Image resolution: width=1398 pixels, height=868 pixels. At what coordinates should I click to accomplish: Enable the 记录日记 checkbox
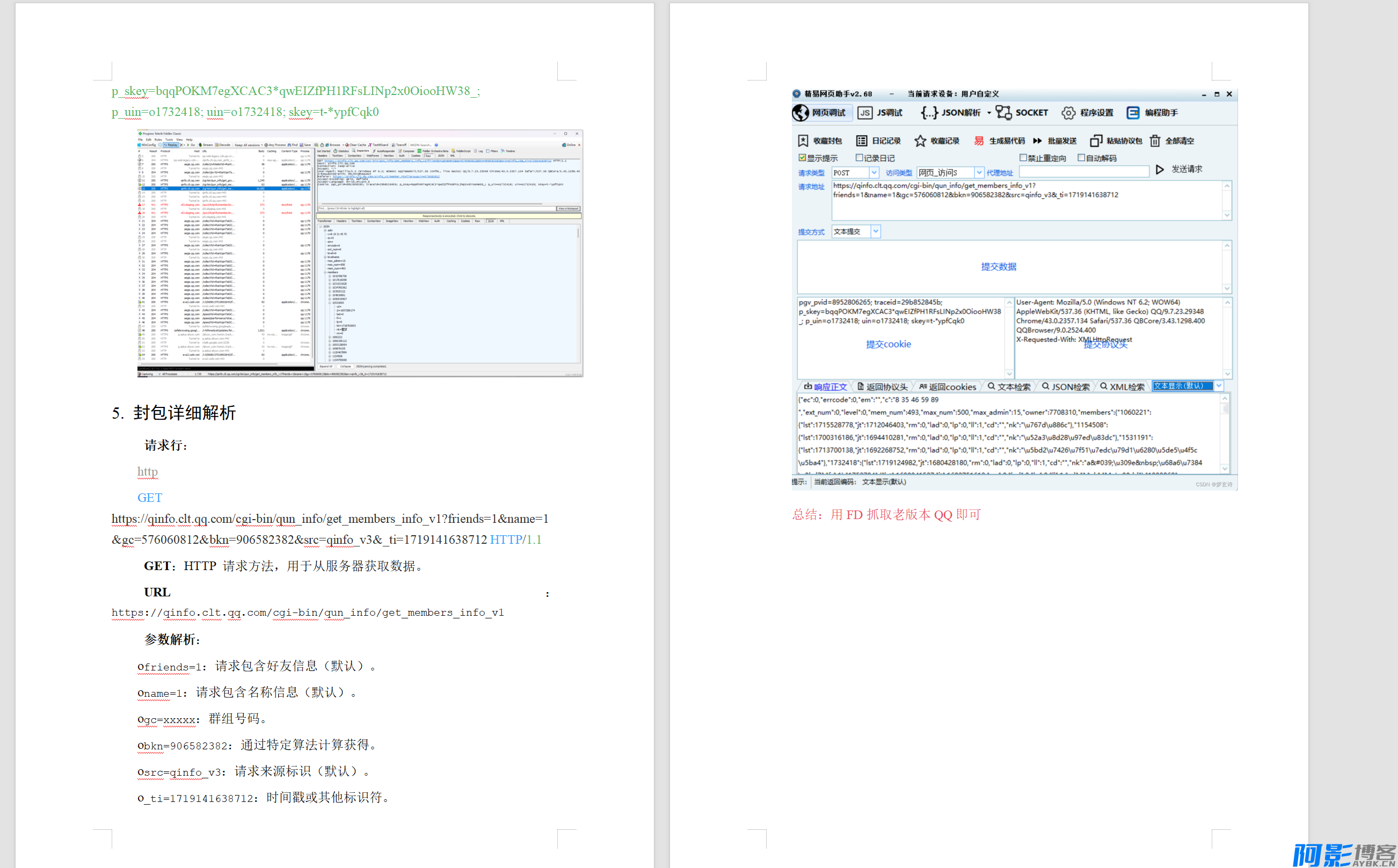[860, 158]
